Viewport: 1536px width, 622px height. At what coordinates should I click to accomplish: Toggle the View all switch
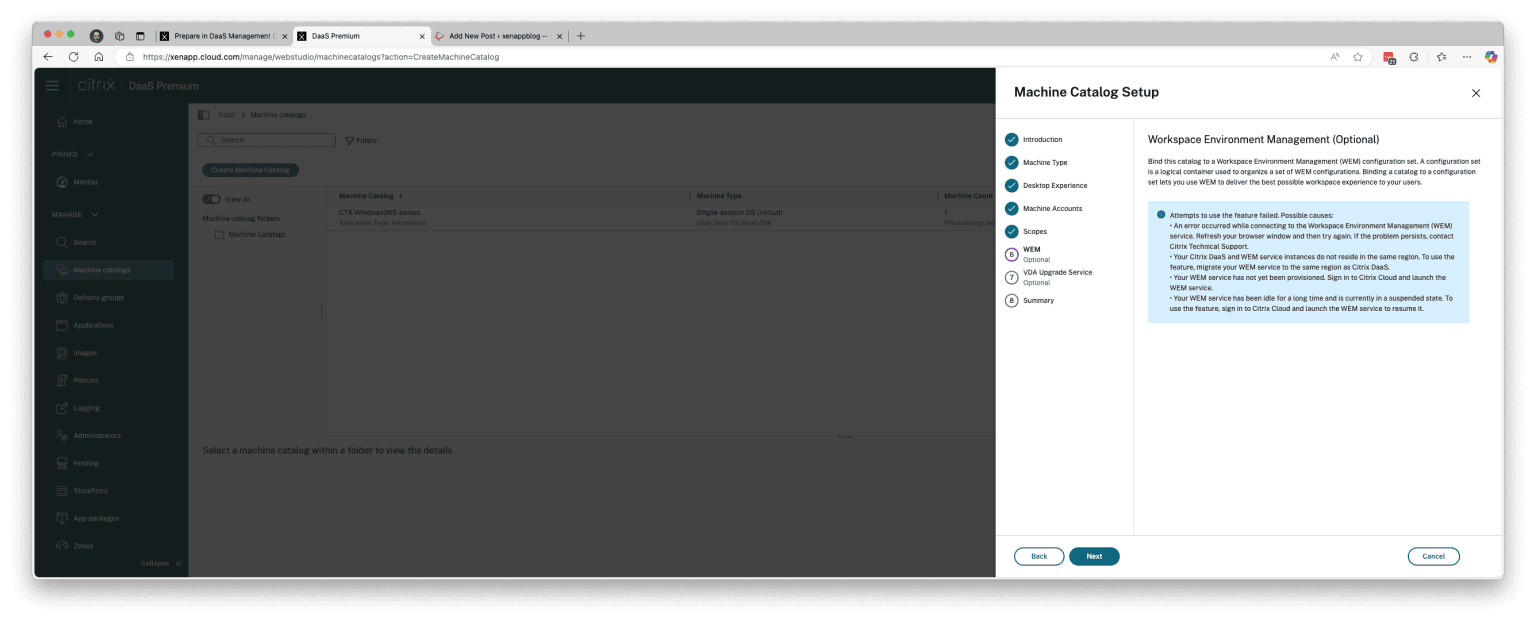tap(212, 199)
